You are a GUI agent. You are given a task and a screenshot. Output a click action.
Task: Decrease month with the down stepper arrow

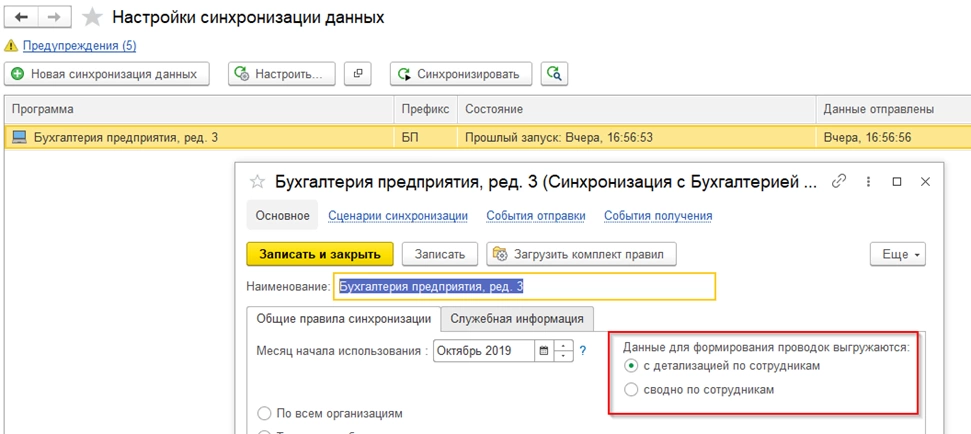(564, 357)
